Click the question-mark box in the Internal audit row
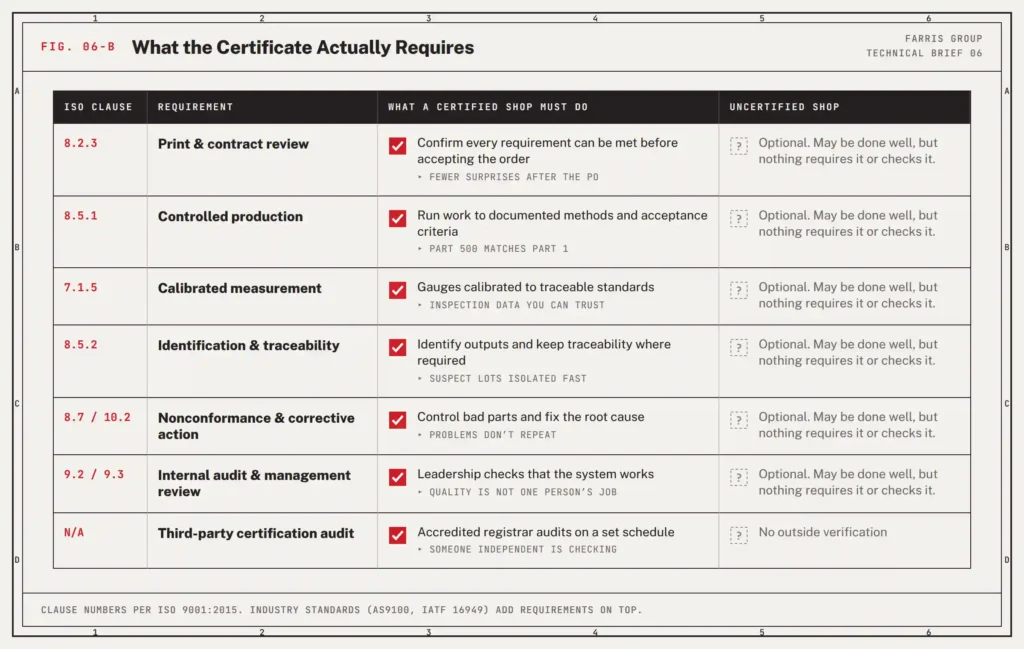Screen dimensions: 1024x649 739,477
